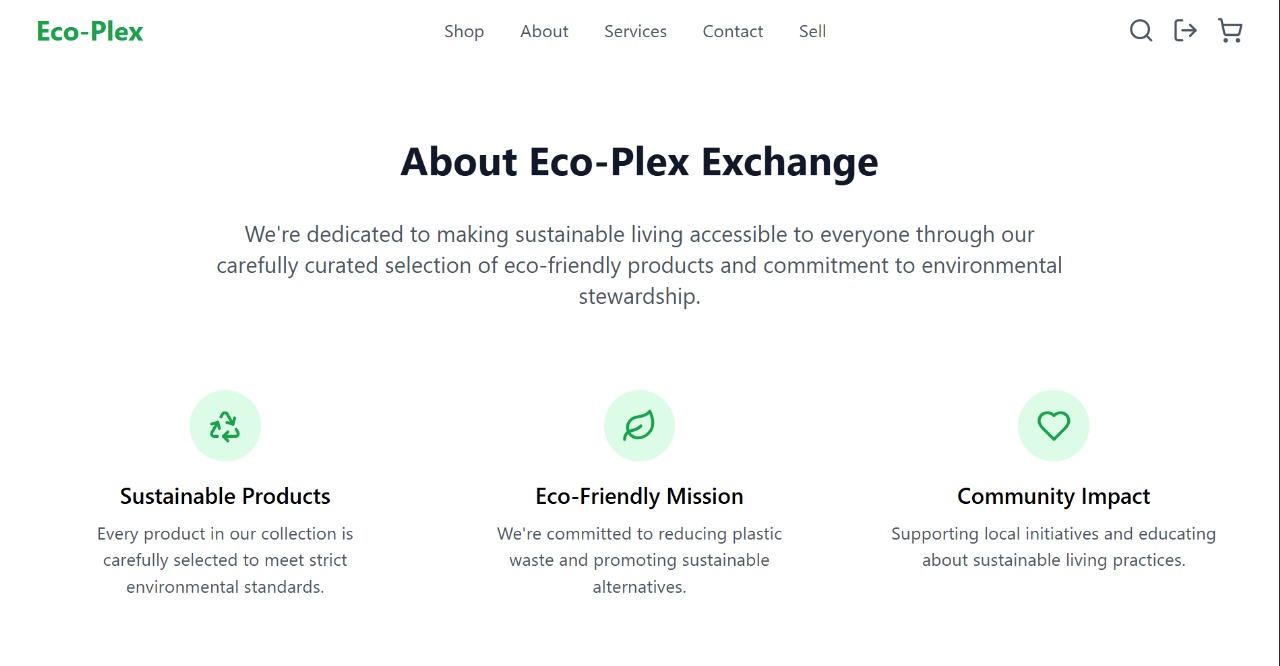Viewport: 1280px width, 666px height.
Task: Click the logout arrow icon
Action: click(1185, 31)
